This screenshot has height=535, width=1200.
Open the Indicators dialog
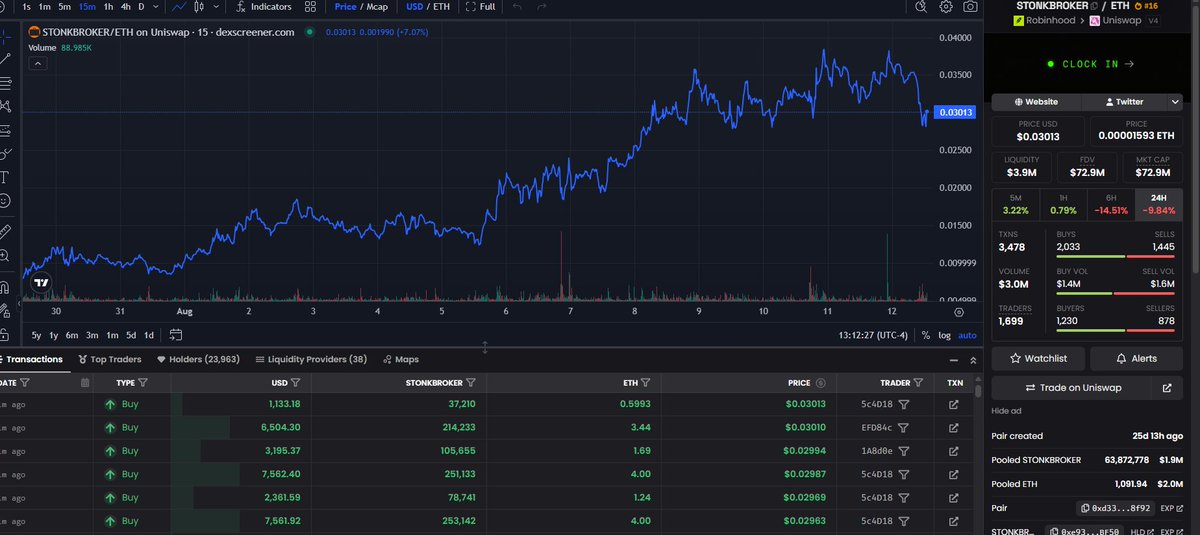pyautogui.click(x=264, y=7)
